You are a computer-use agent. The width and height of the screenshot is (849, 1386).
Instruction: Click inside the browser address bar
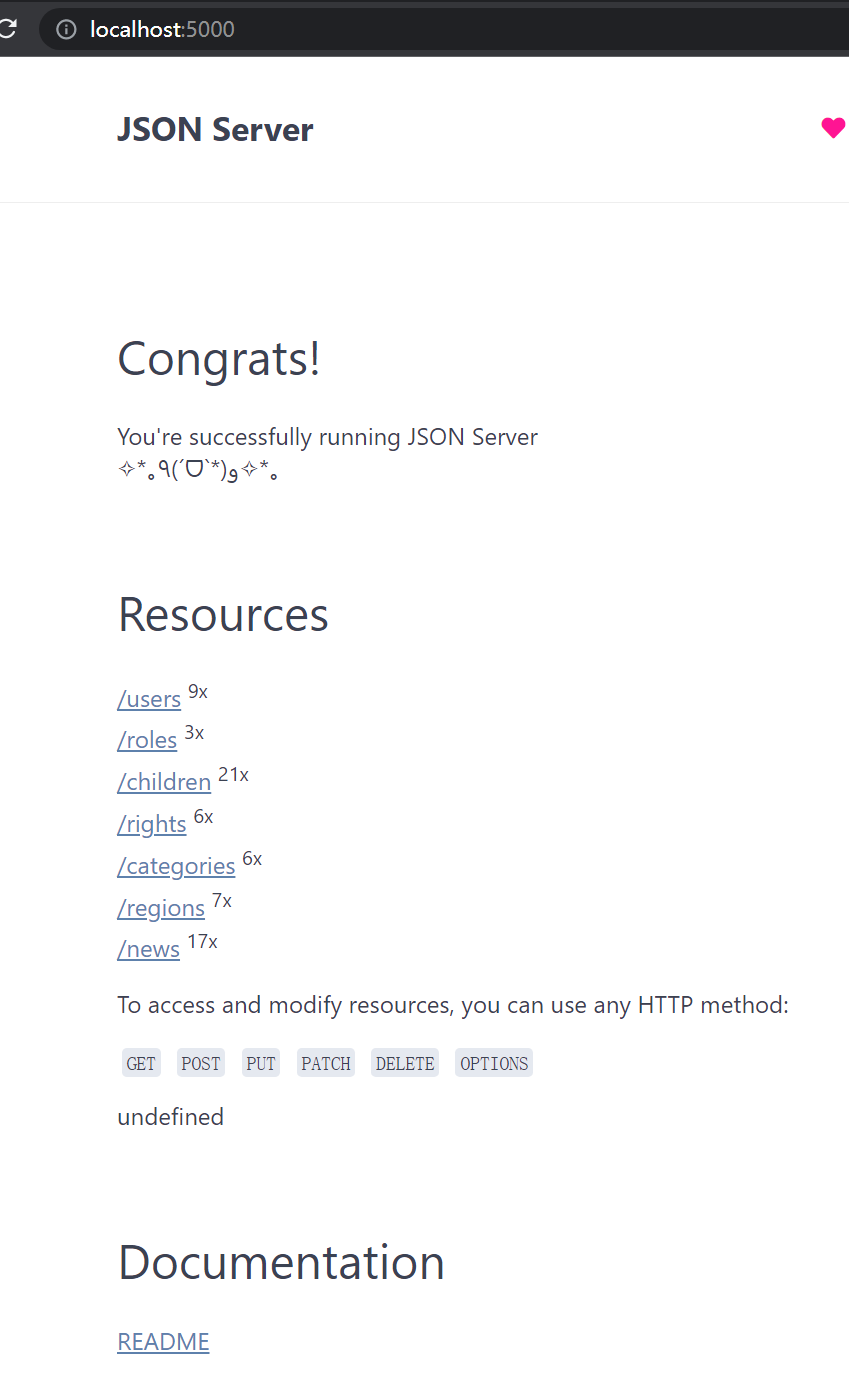[300, 29]
